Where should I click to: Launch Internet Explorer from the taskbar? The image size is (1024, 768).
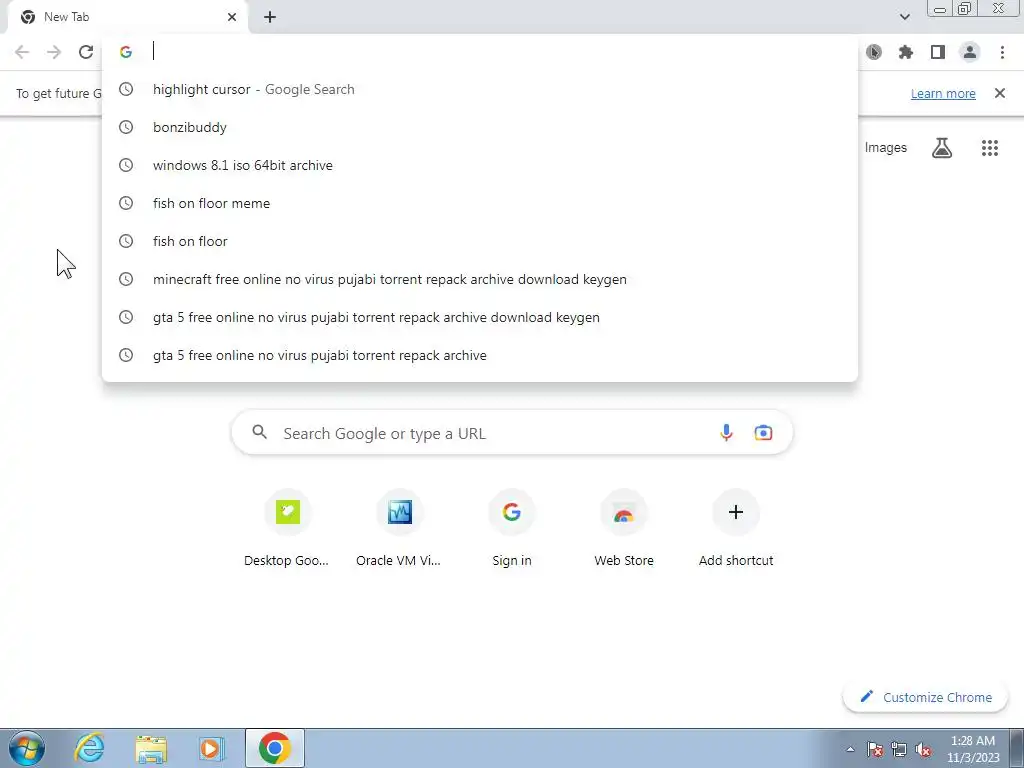pyautogui.click(x=89, y=748)
